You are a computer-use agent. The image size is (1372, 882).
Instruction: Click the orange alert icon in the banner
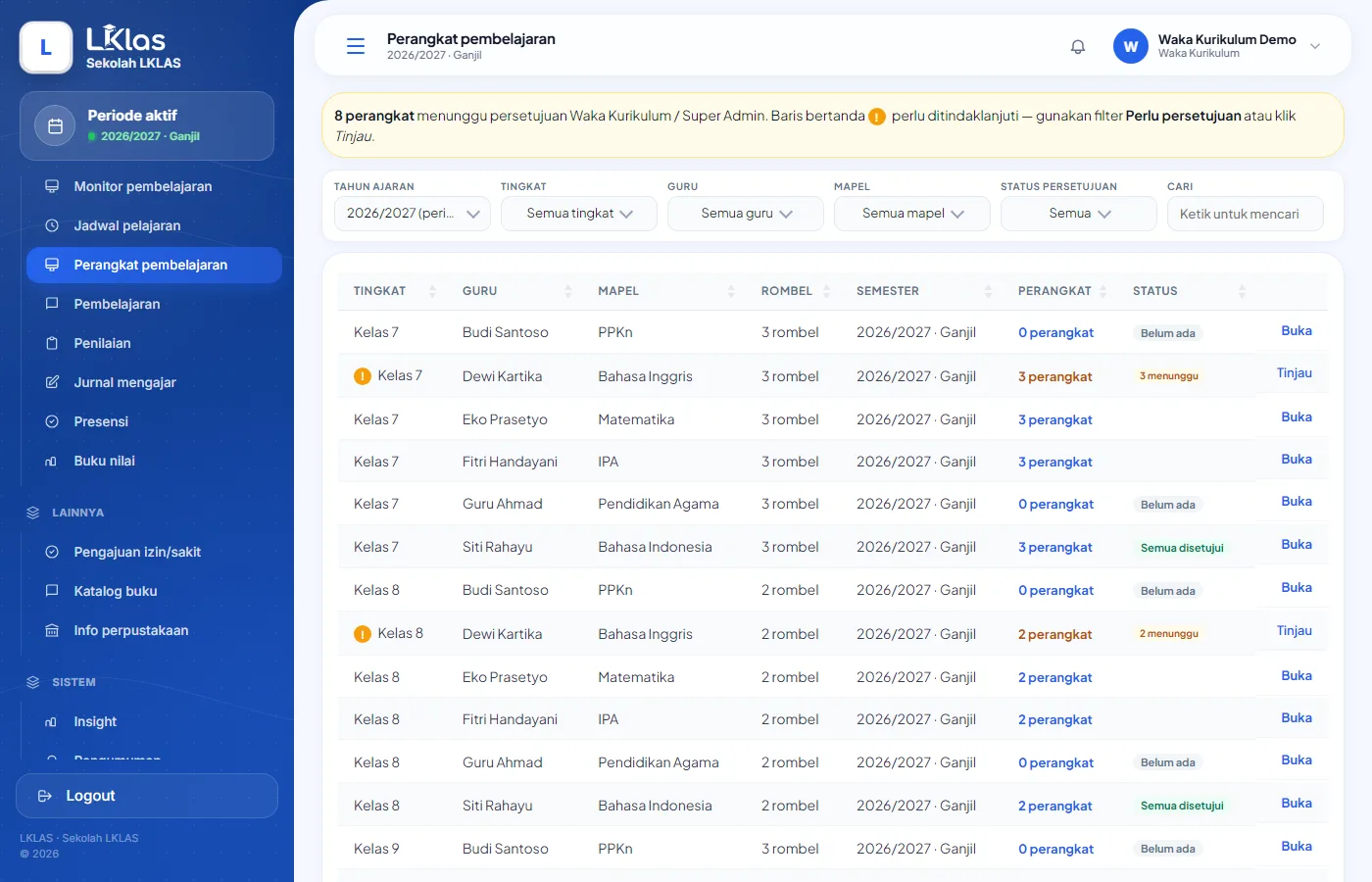click(877, 117)
